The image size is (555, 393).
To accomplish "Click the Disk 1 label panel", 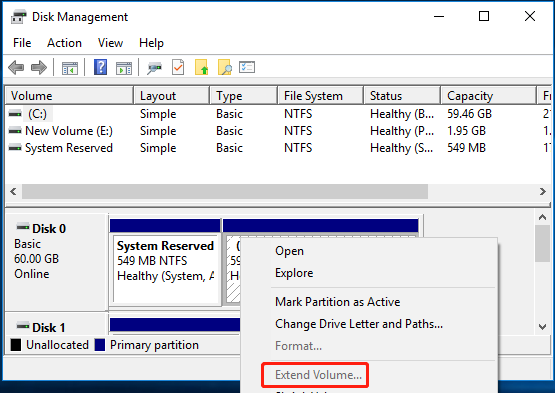I will 57,324.
